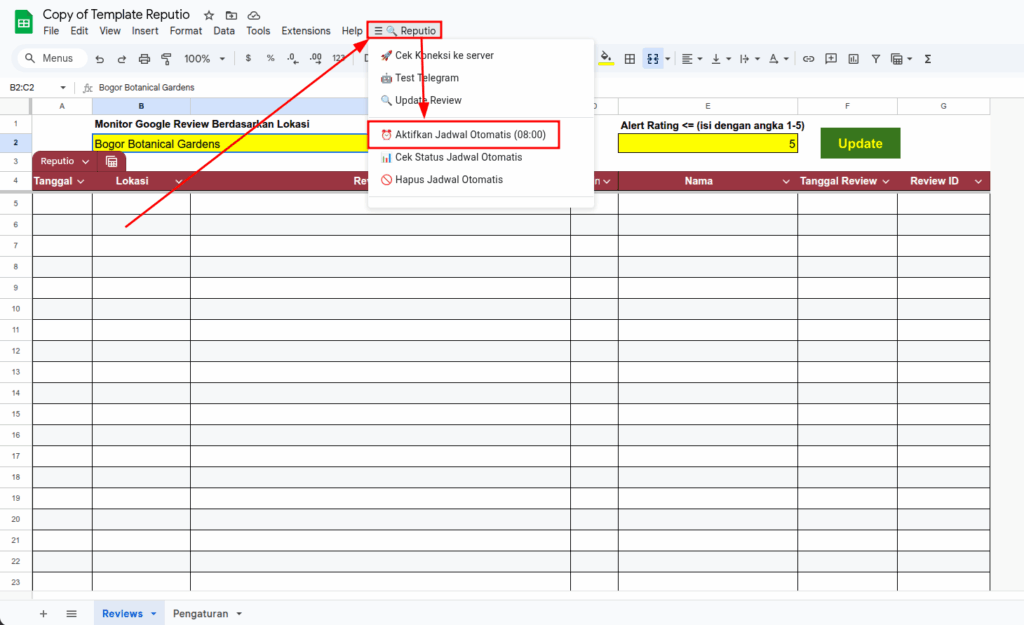Viewport: 1024px width, 625px height.
Task: Click the insert link icon
Action: point(808,59)
